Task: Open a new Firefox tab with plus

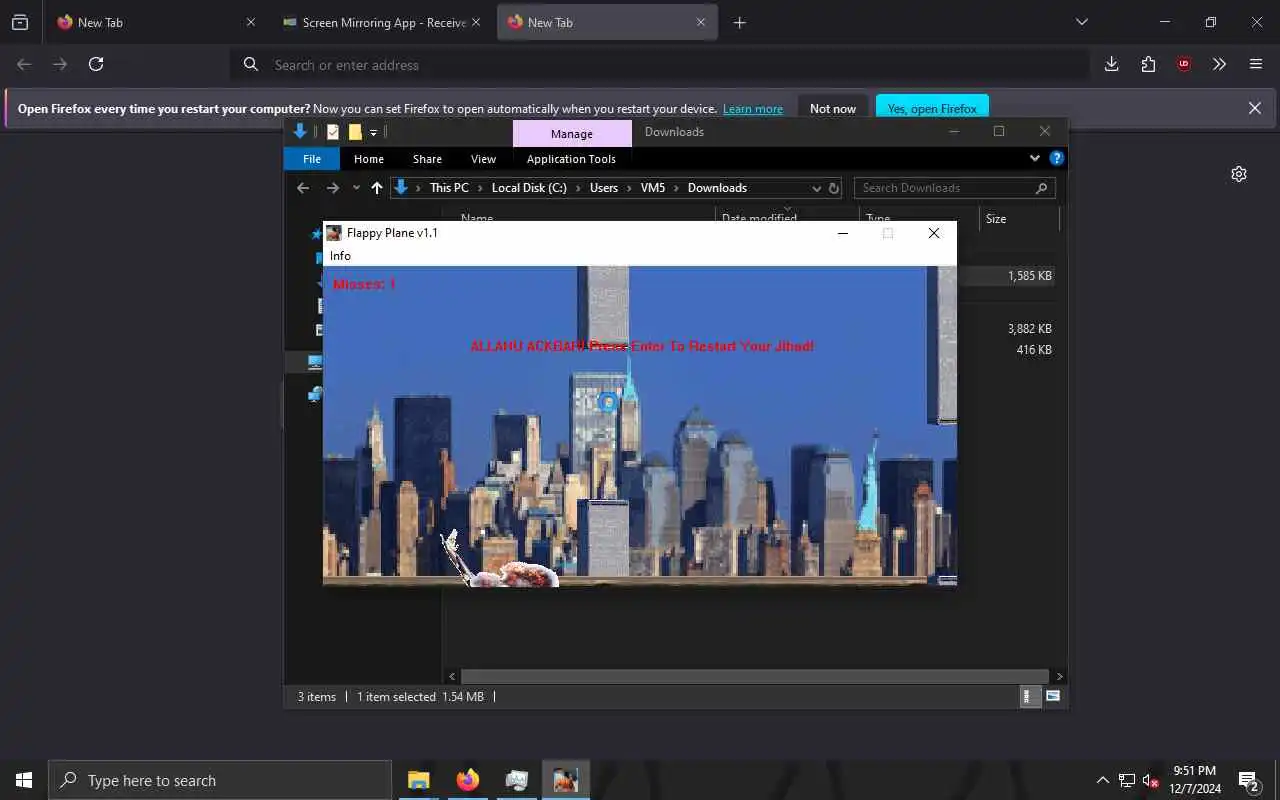Action: (x=740, y=22)
